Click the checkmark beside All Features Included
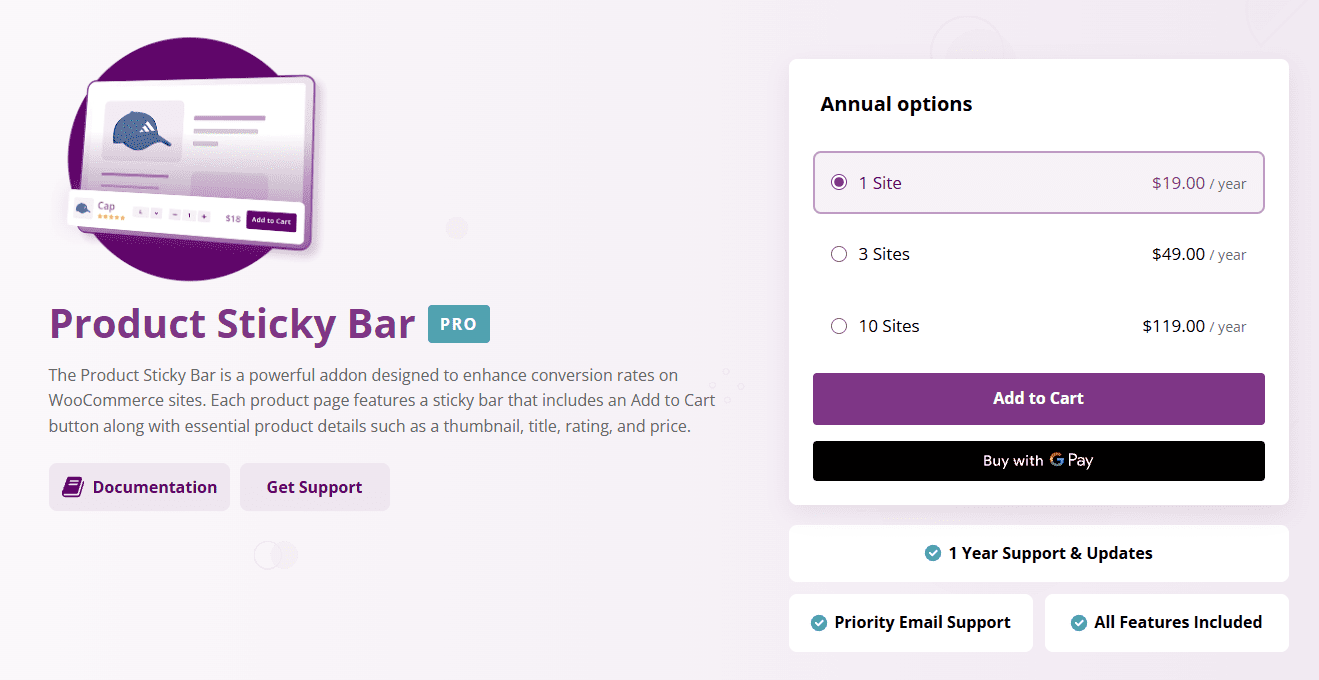Image resolution: width=1319 pixels, height=680 pixels. 1078,622
